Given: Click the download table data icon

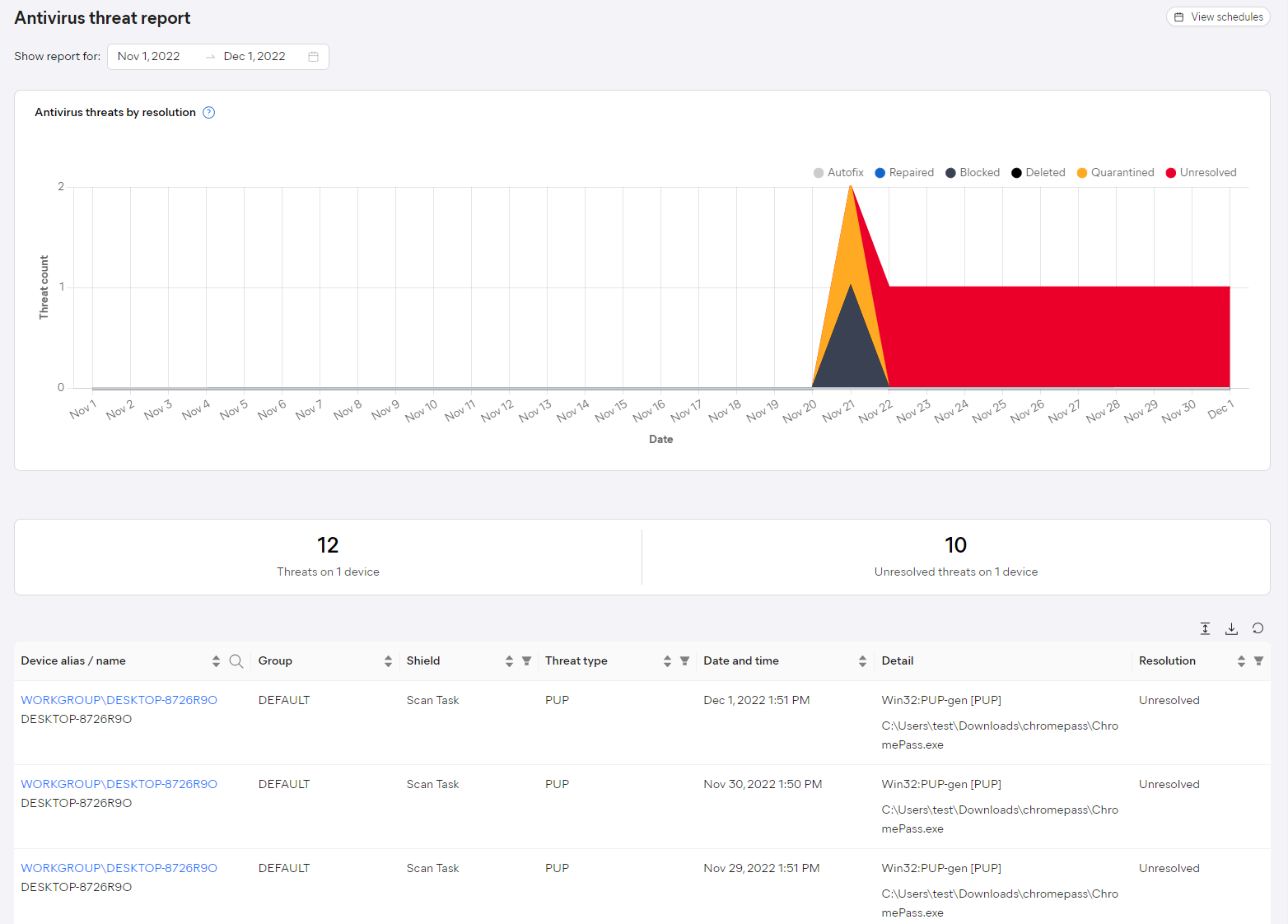Looking at the screenshot, I should click(1231, 628).
